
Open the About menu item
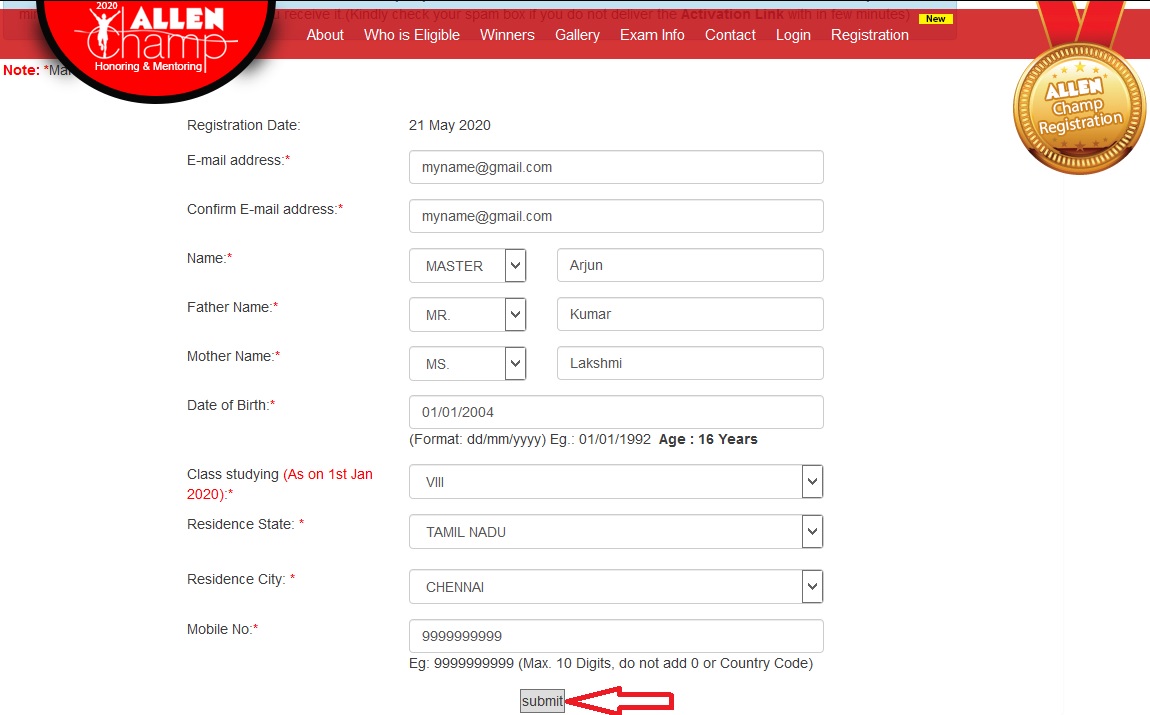pyautogui.click(x=325, y=35)
